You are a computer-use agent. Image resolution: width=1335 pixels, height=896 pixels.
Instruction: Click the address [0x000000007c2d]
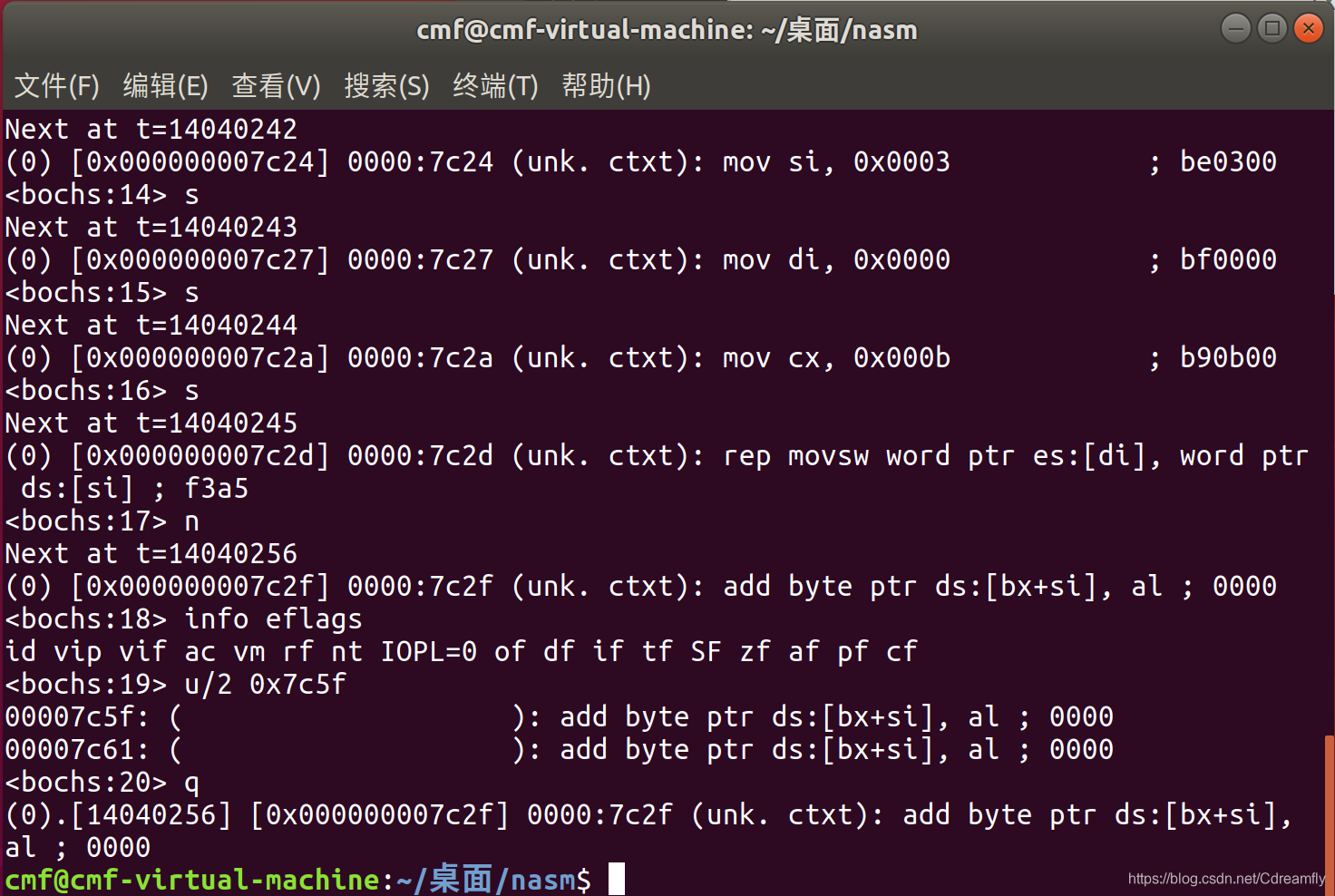200,455
